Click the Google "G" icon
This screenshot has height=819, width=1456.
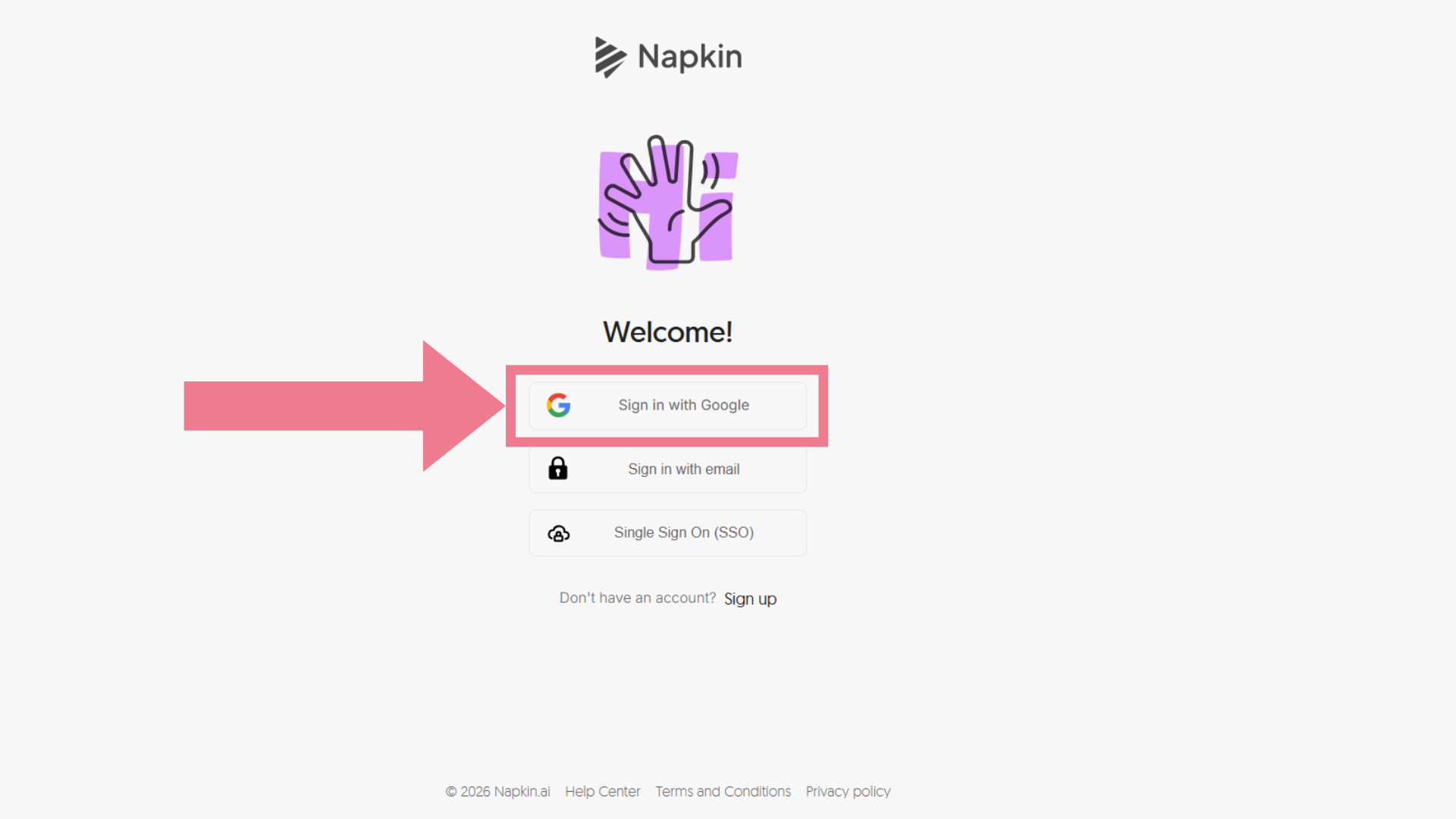[x=559, y=405]
